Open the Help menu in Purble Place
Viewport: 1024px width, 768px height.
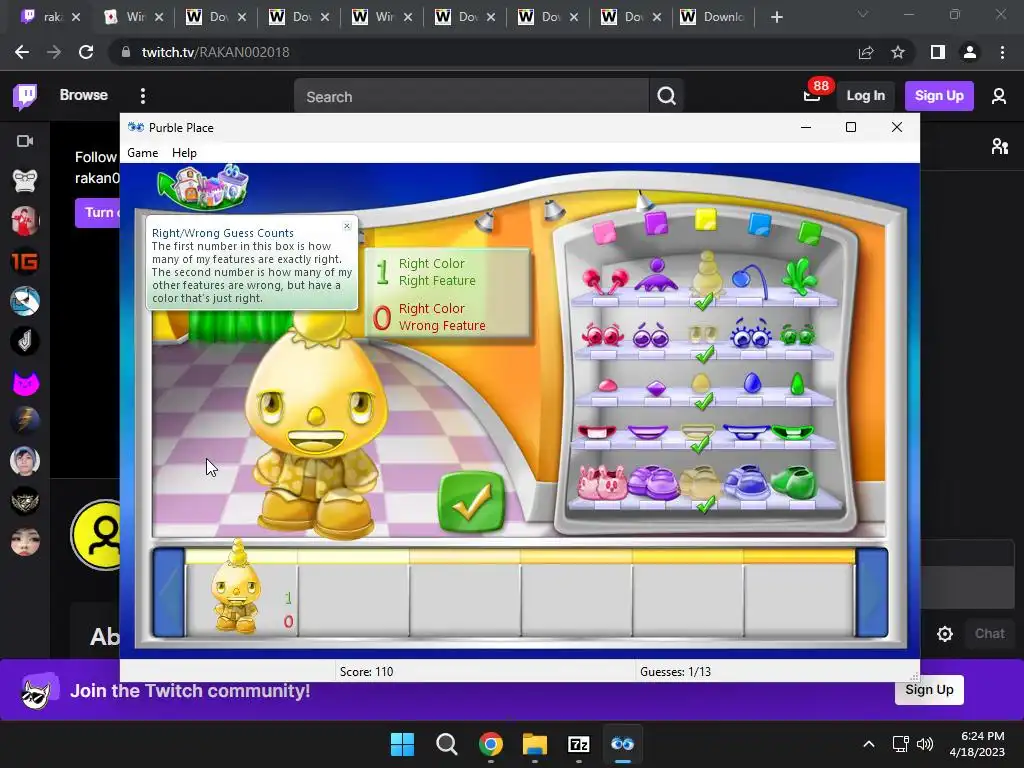[x=184, y=153]
